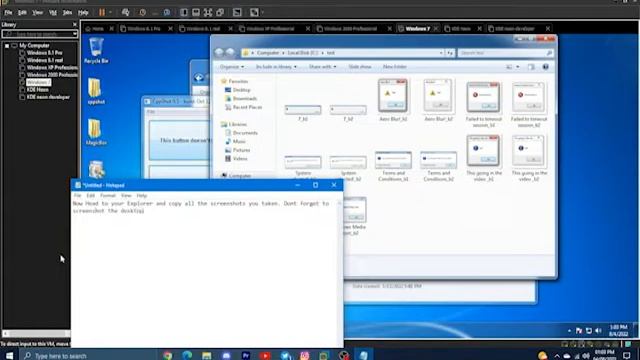Open Windows Start button on host
640x360 pixels.
pos(9,356)
